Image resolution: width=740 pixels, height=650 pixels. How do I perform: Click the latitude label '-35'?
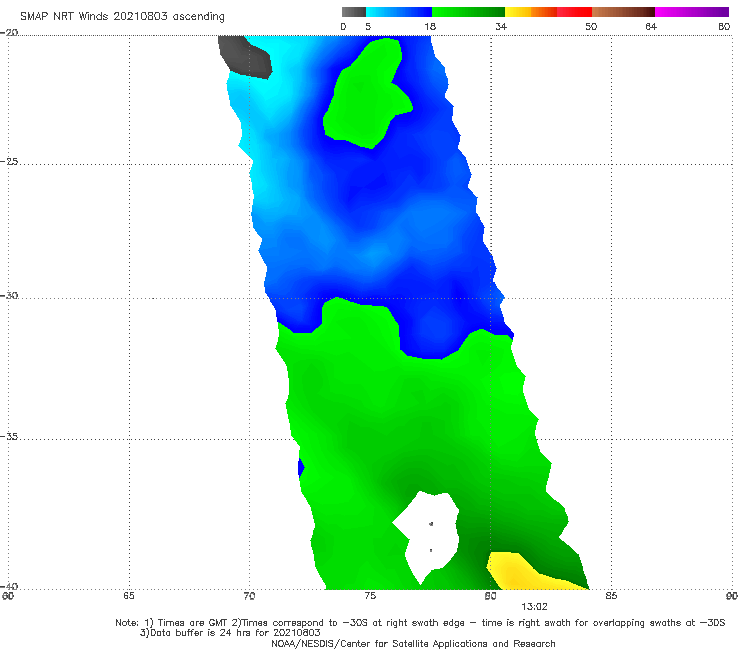[9, 437]
